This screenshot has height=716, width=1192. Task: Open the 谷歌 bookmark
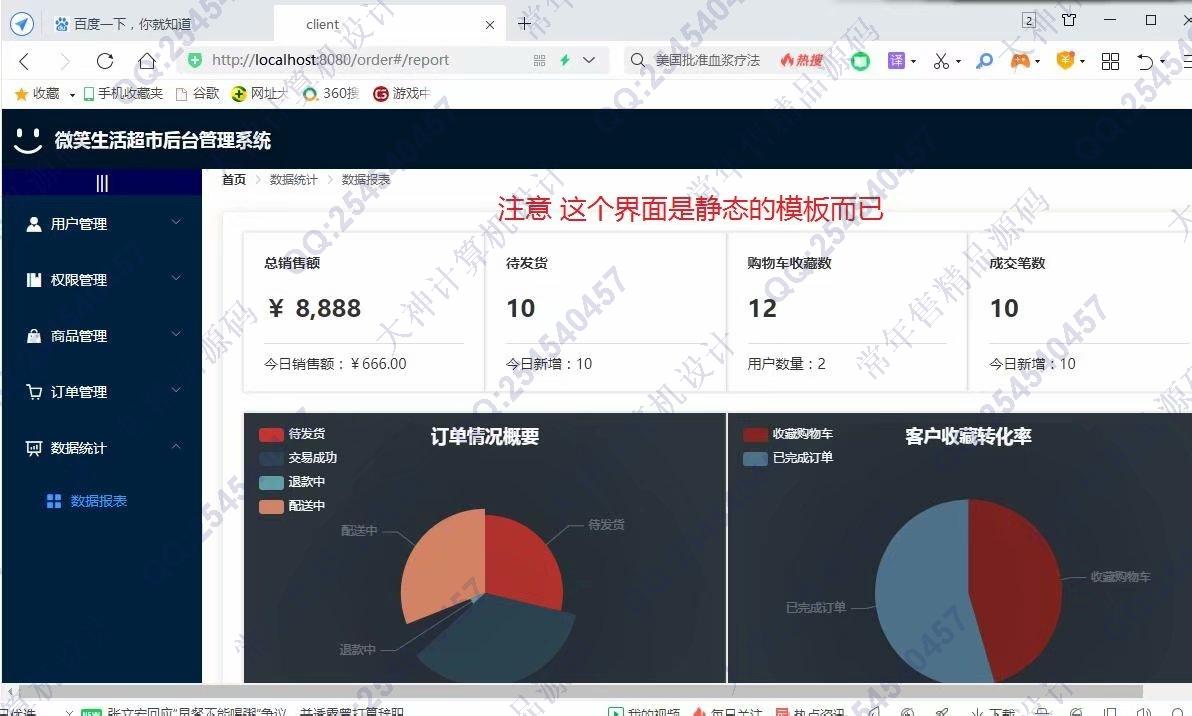(x=198, y=93)
